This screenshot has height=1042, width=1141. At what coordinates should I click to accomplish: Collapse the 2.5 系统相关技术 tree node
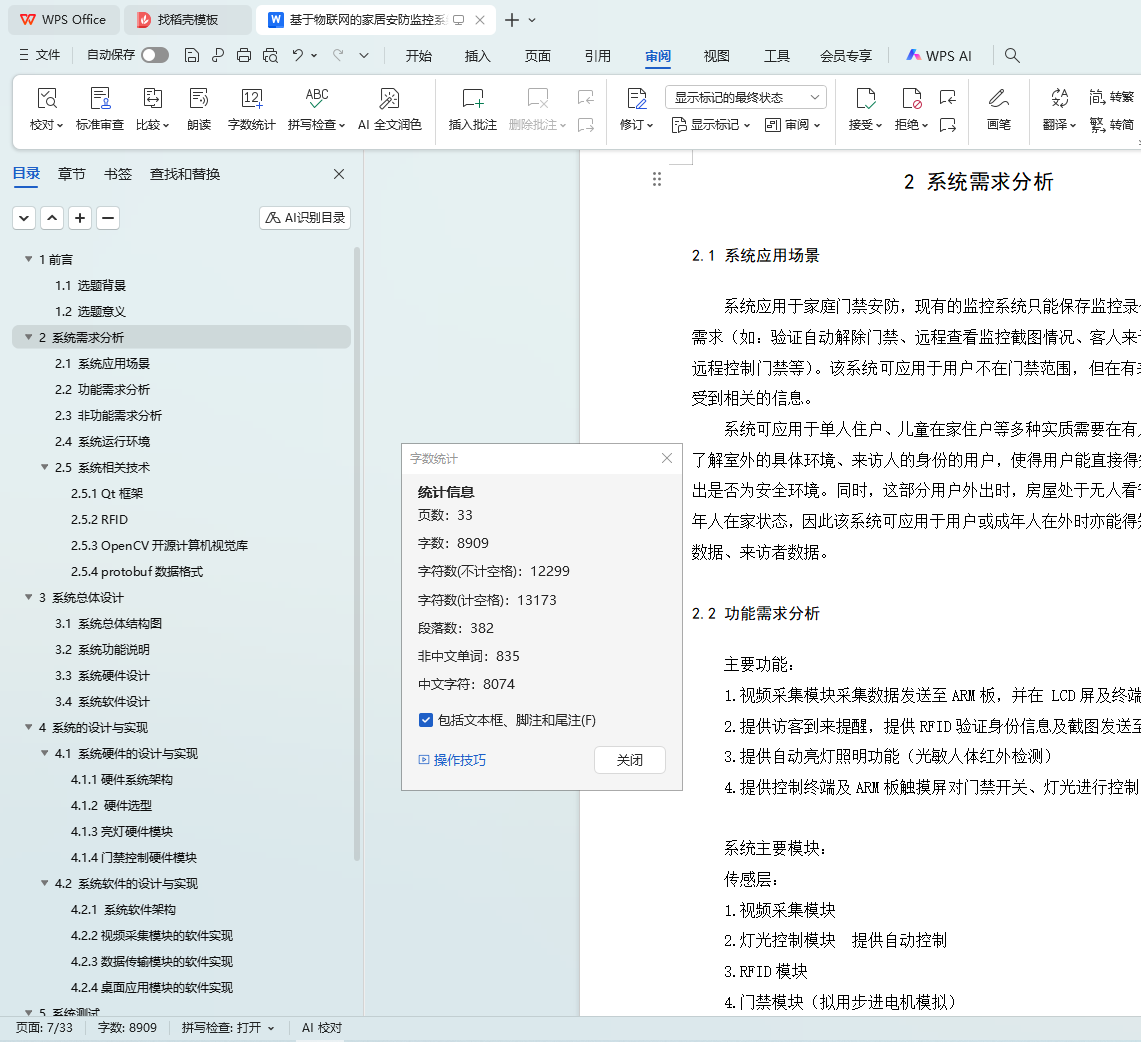(x=45, y=467)
